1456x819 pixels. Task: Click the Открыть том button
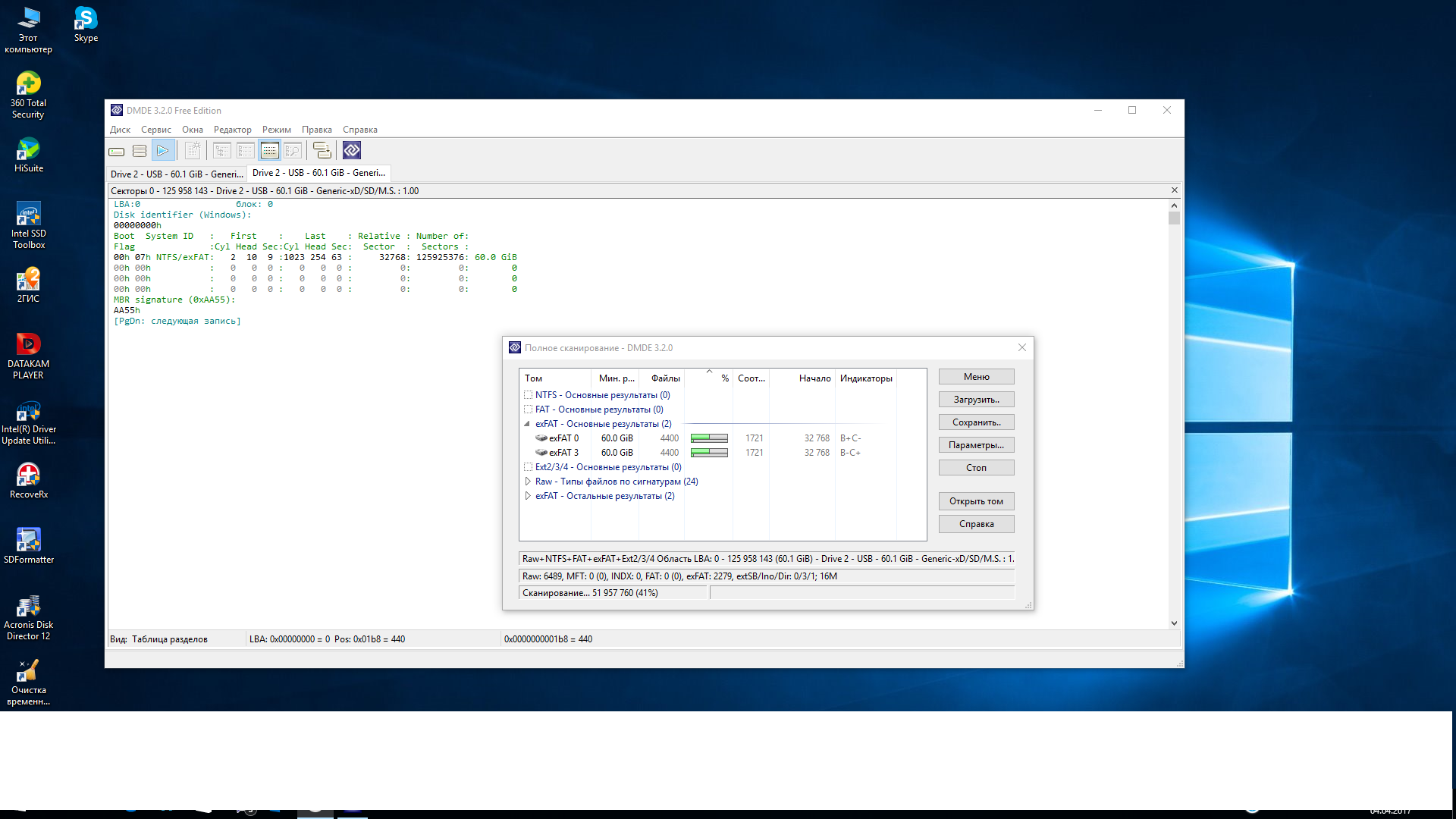click(x=976, y=501)
